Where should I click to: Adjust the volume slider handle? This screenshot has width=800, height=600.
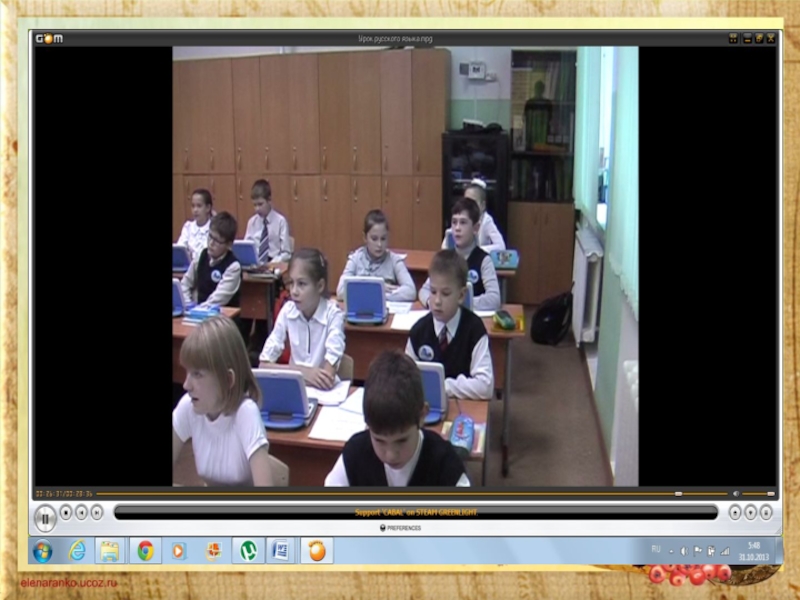coord(771,493)
